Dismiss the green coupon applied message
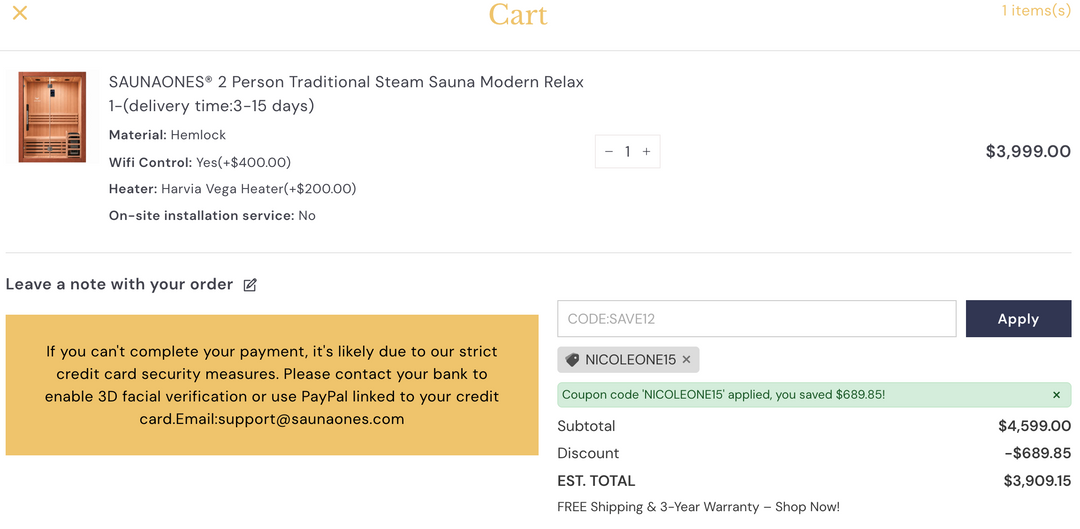Screen dimensions: 1080x529 click(x=1057, y=395)
